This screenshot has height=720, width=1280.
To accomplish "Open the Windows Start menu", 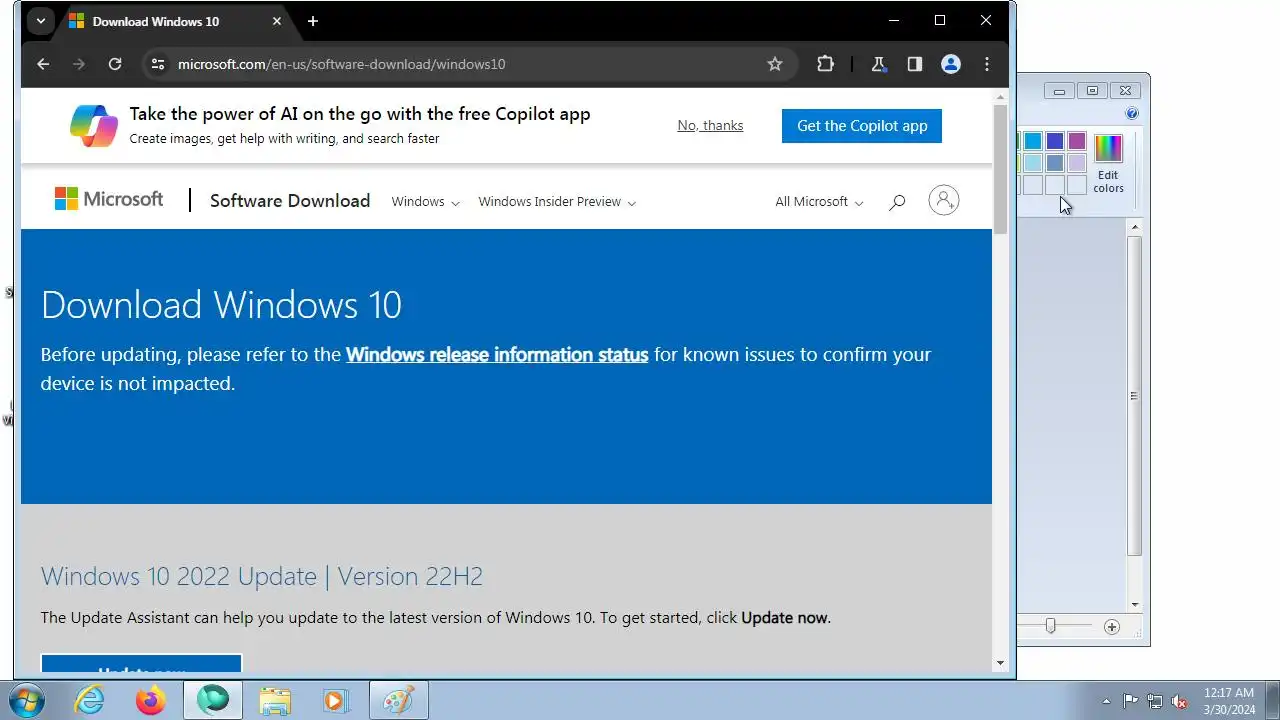I will click(x=26, y=700).
